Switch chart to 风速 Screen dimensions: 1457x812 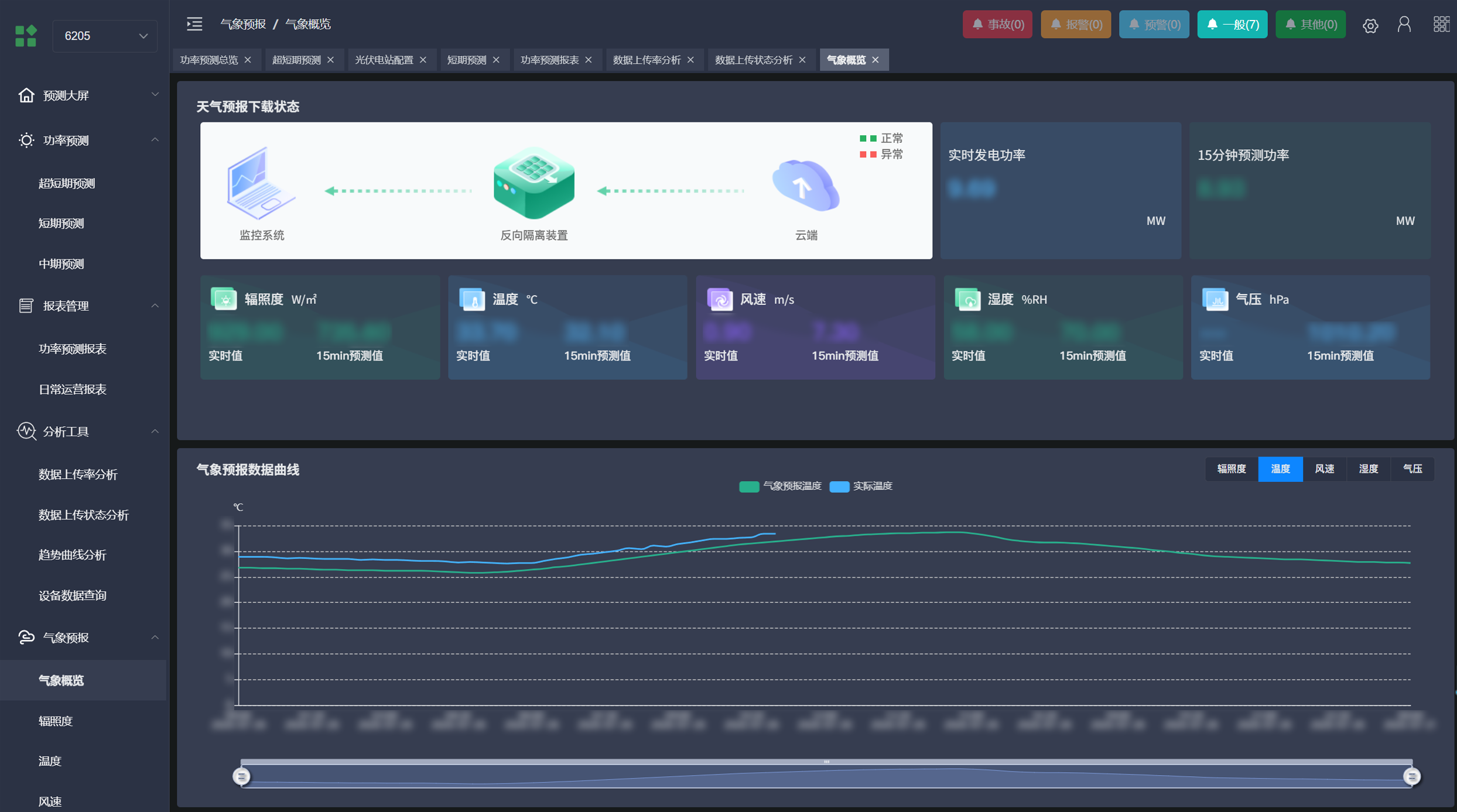coord(1324,468)
